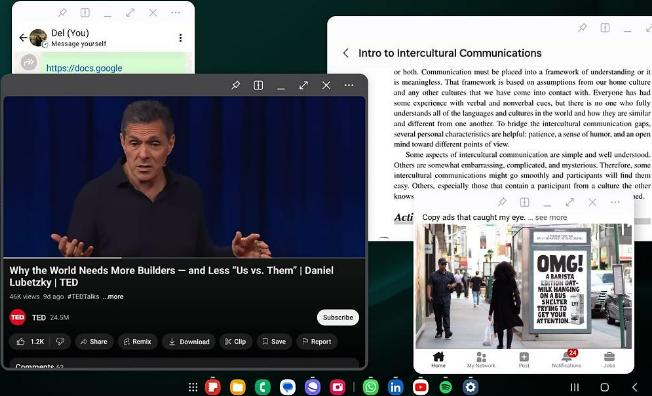
Task: Expand video description with ...more
Action: [x=113, y=297]
